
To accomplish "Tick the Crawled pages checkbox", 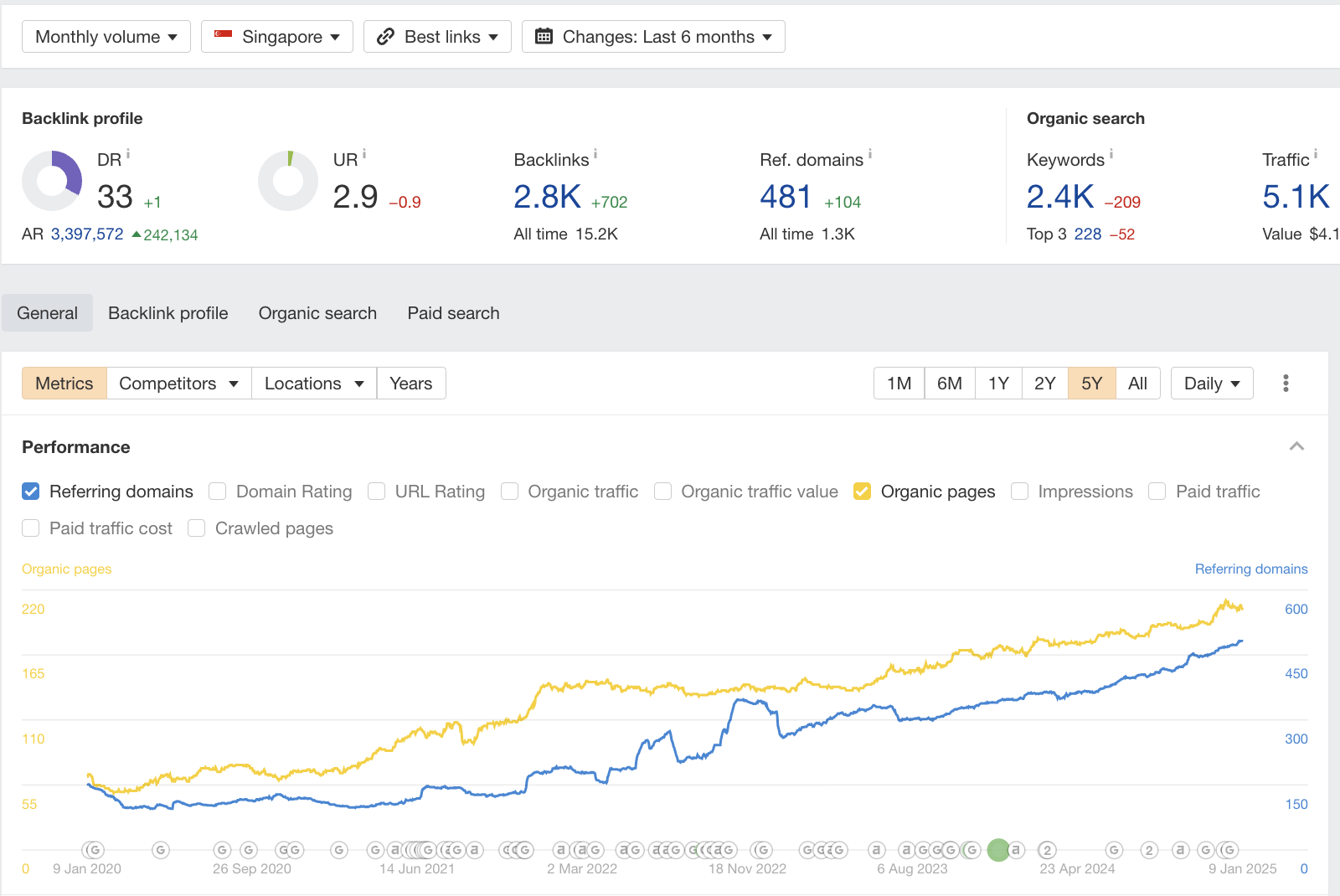I will click(x=197, y=528).
